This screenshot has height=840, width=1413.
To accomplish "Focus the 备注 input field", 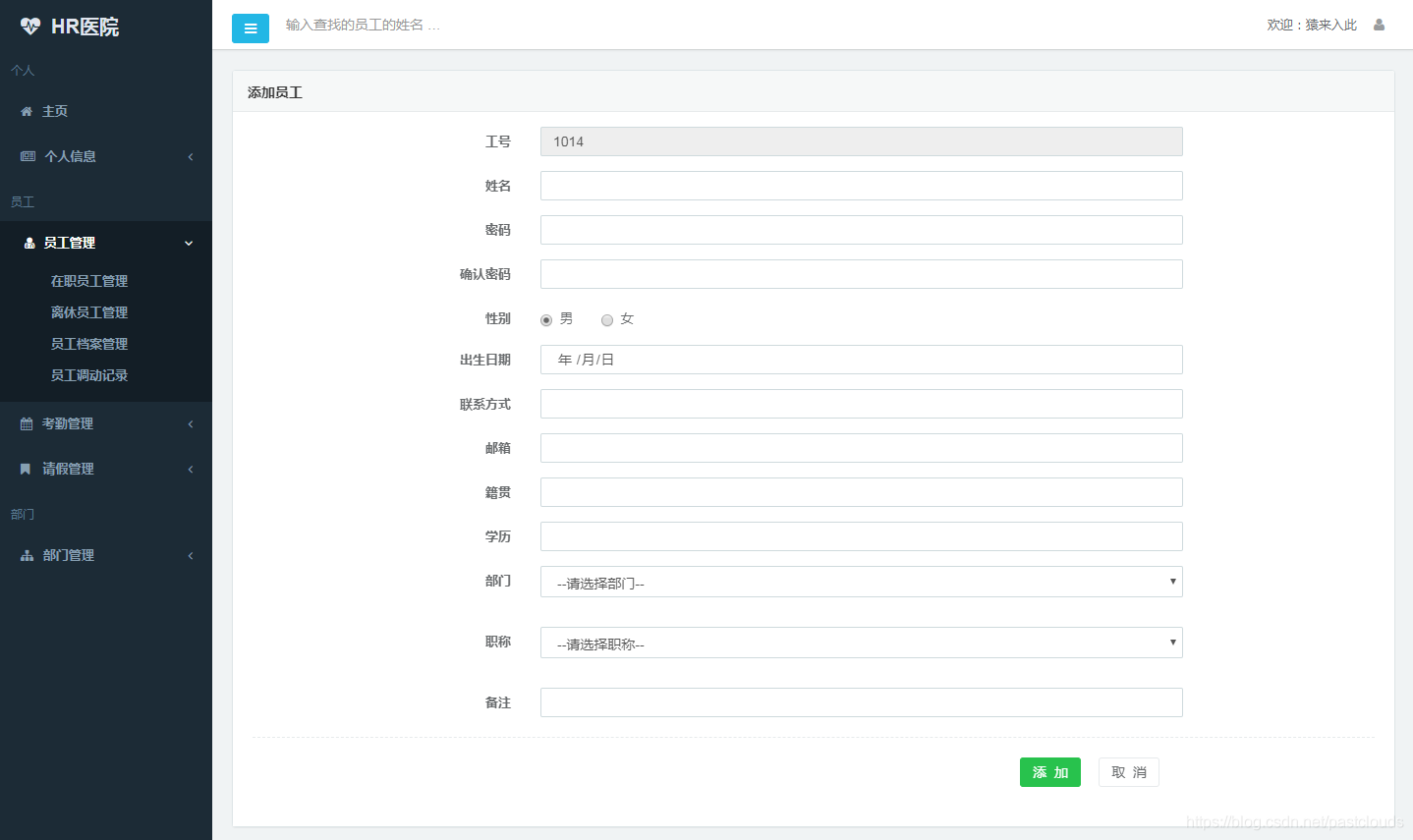I will point(861,702).
